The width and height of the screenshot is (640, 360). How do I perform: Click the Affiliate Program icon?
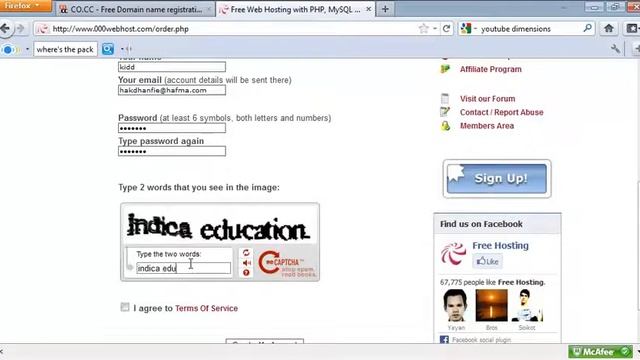point(445,69)
